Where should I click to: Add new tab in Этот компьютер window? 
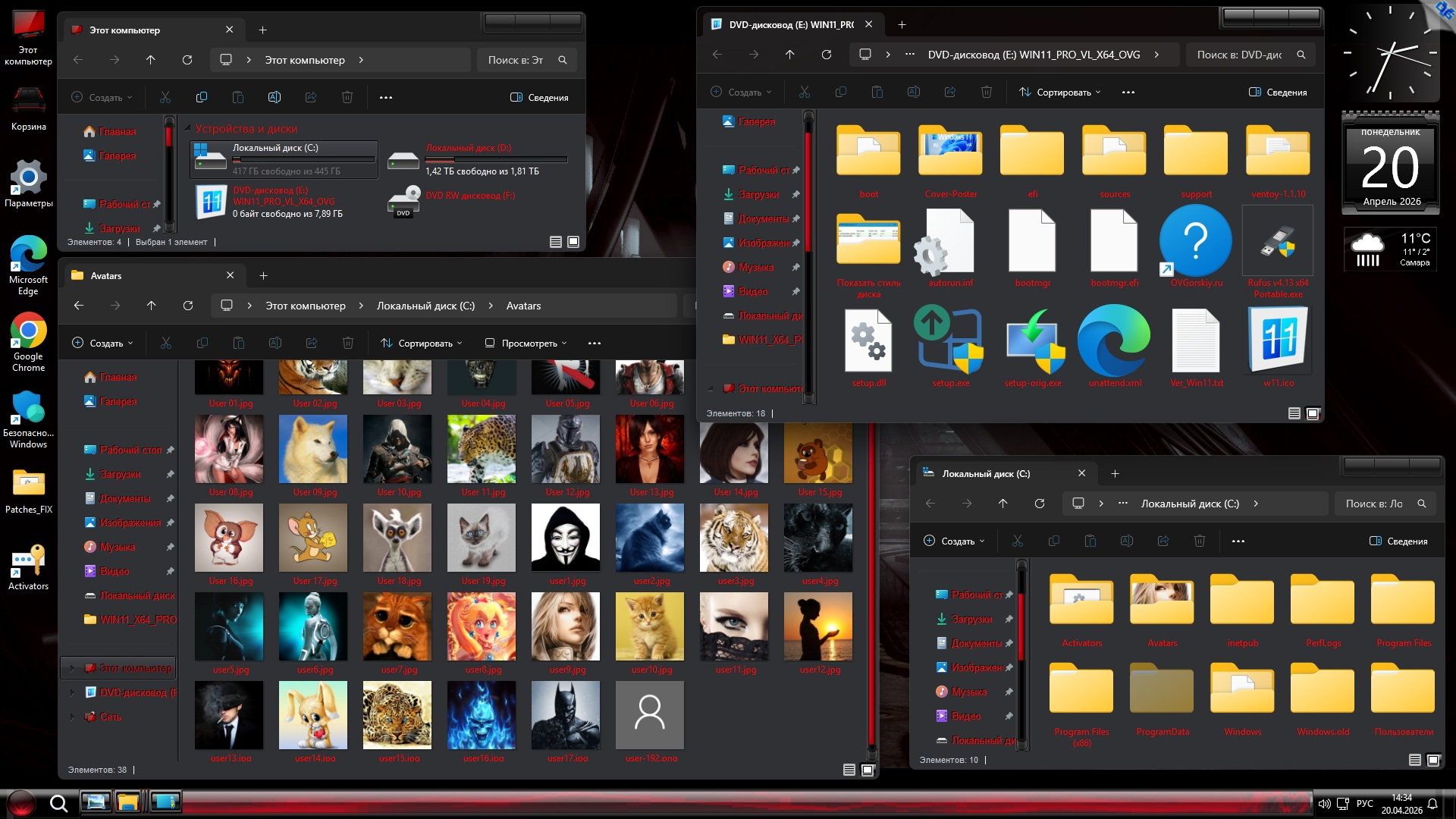262,30
